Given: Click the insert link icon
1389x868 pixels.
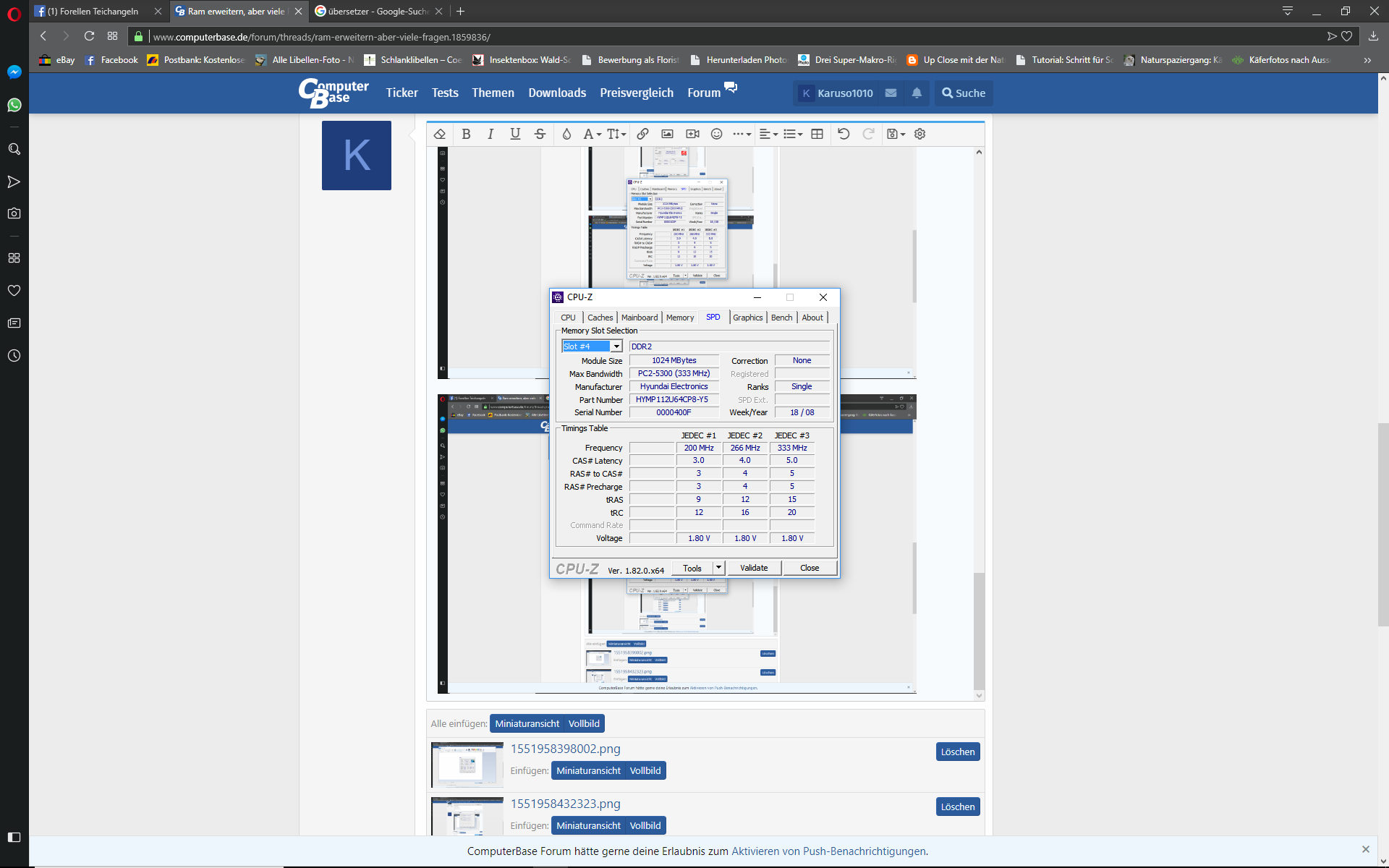Looking at the screenshot, I should [642, 134].
